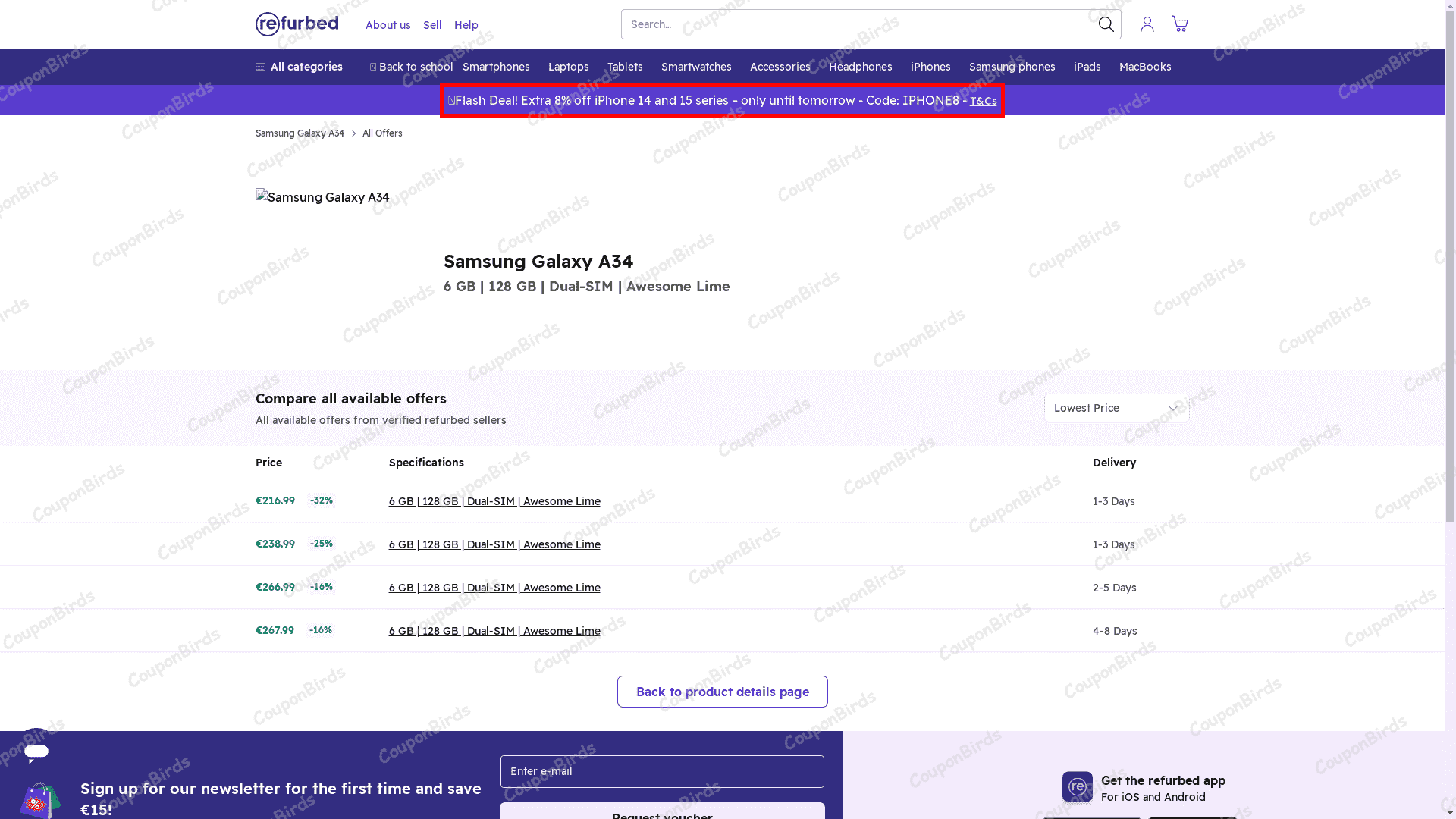Open the About us link

coord(388,25)
